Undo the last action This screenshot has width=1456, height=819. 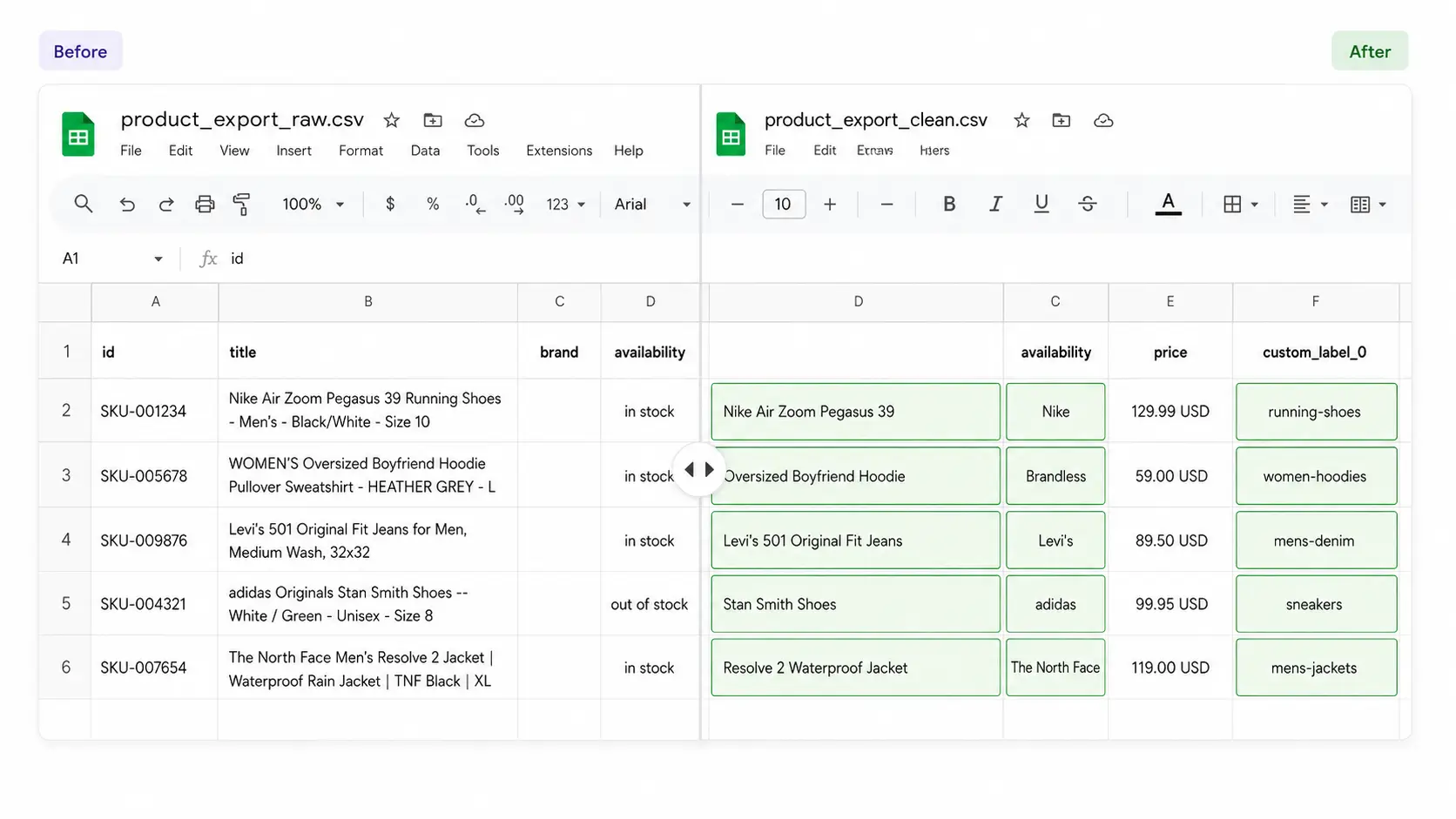tap(127, 205)
